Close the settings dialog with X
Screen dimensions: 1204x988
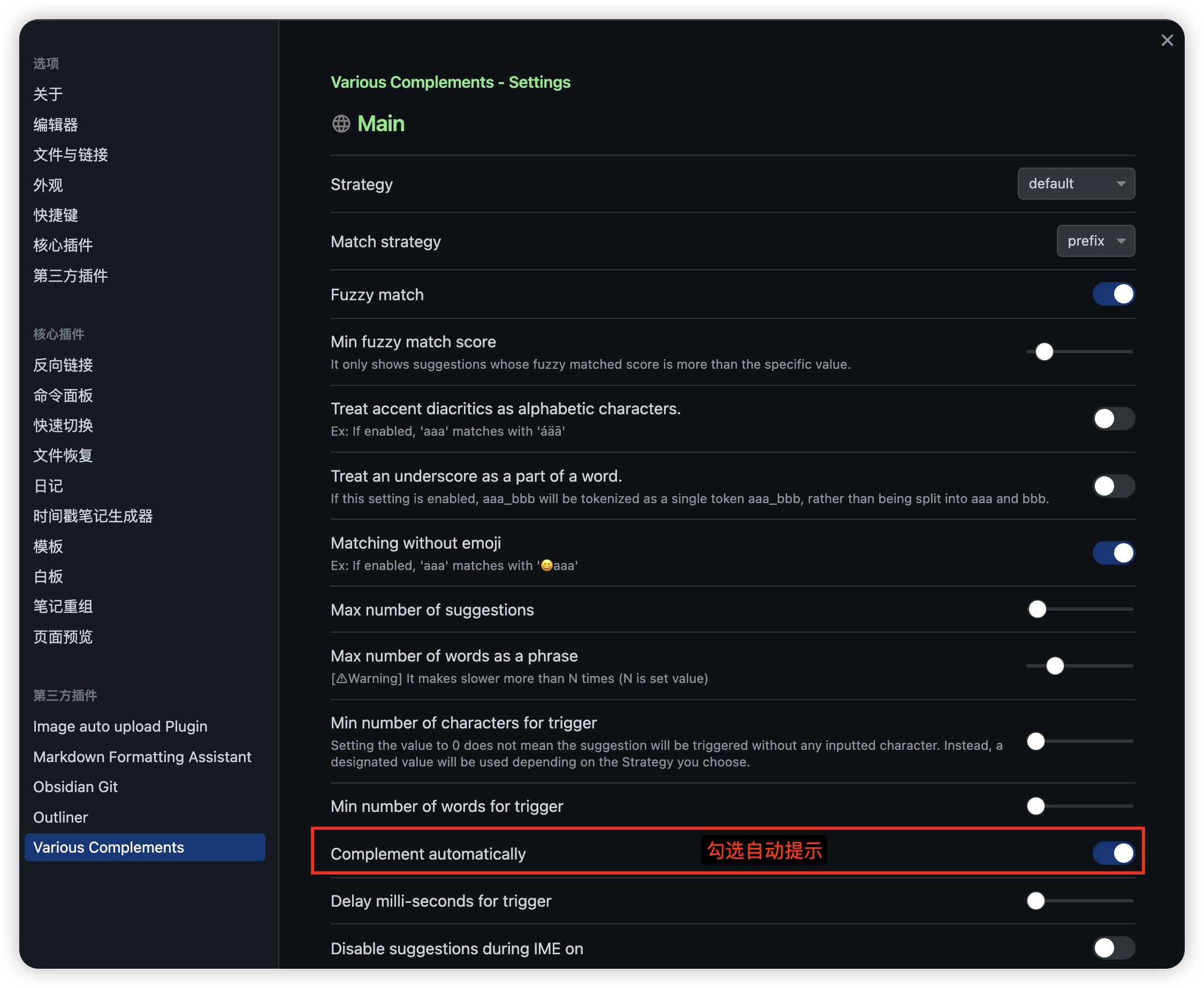[x=1167, y=40]
